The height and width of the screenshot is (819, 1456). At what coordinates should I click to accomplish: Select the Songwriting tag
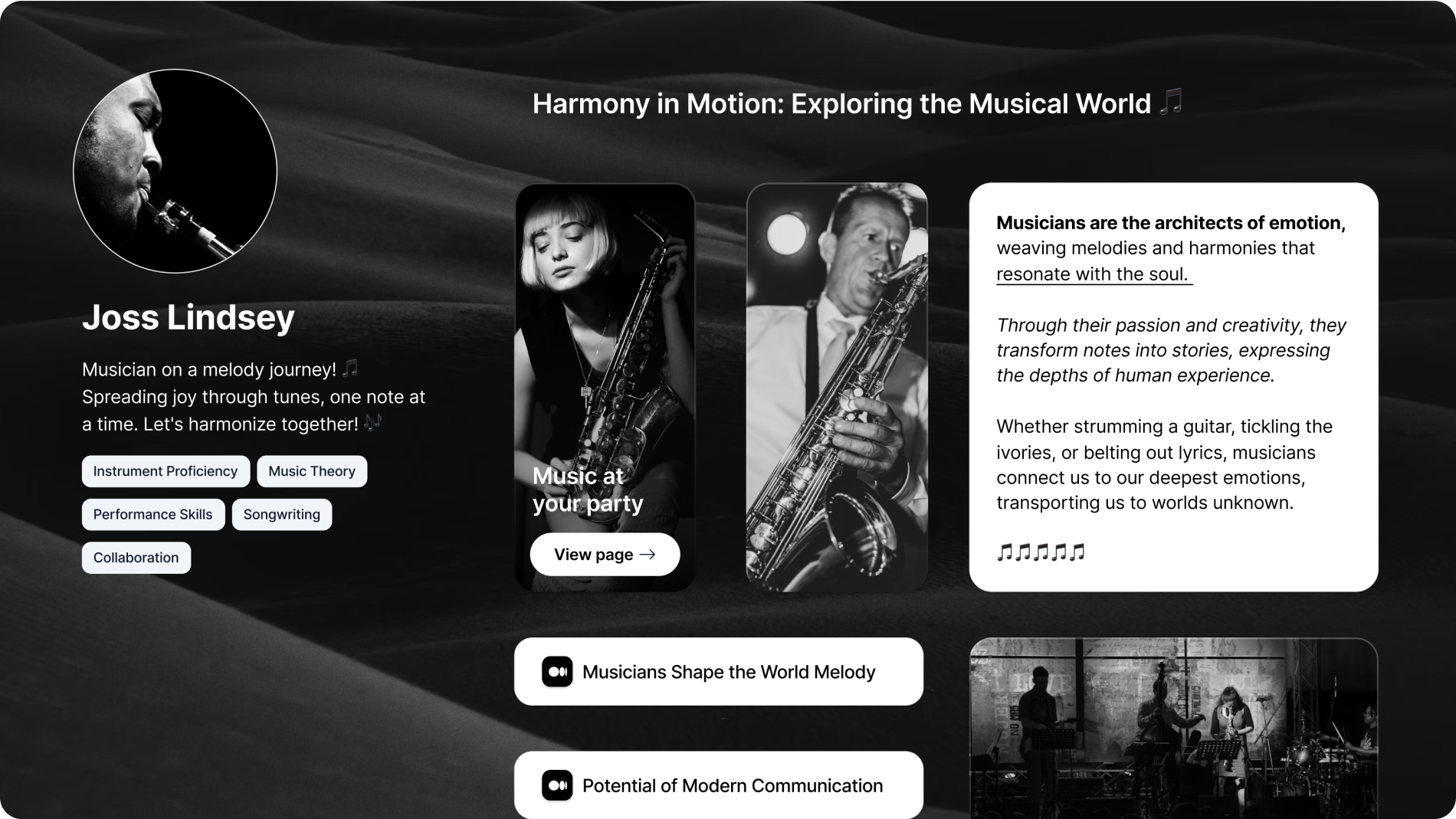[282, 514]
